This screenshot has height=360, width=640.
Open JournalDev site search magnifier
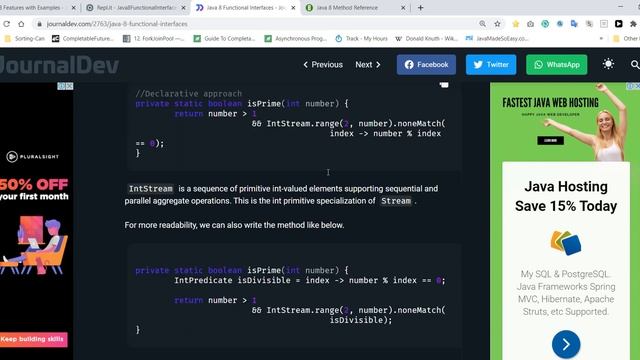(635, 64)
